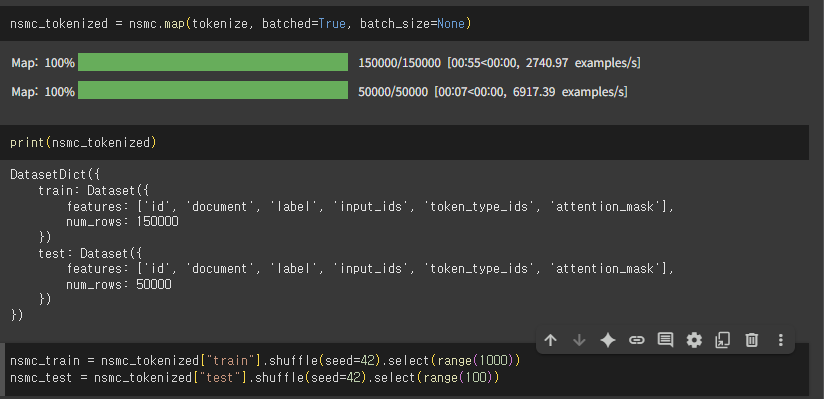This screenshot has height=399, width=824.
Task: Click the 'test: Dataset({' output line
Action: pos(90,253)
